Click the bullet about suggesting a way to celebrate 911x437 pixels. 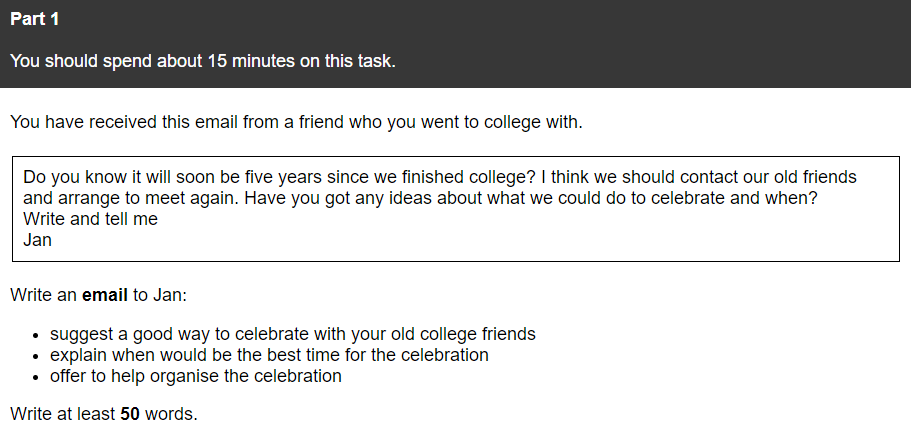click(x=293, y=334)
